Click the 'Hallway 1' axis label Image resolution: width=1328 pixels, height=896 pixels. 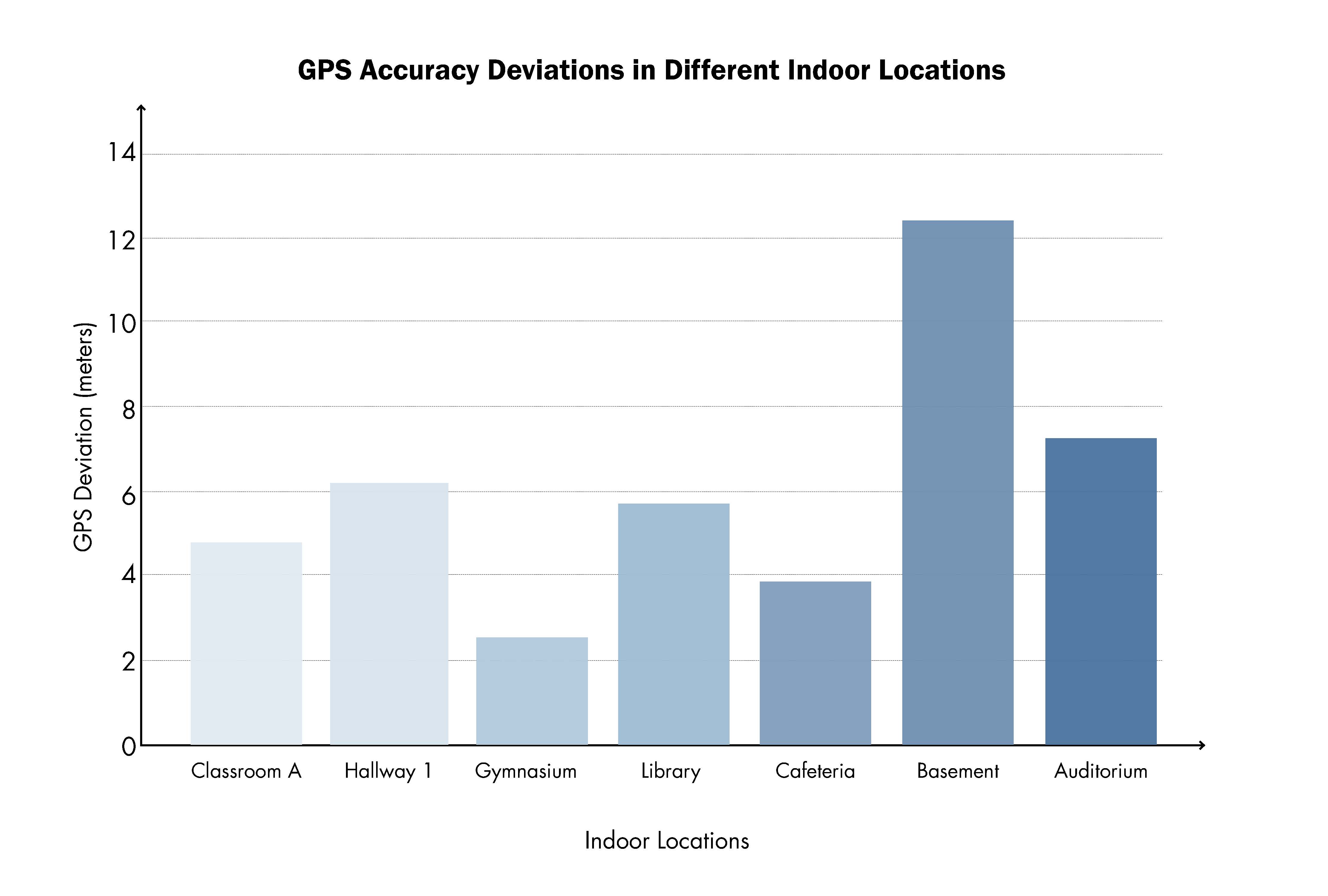click(x=388, y=771)
